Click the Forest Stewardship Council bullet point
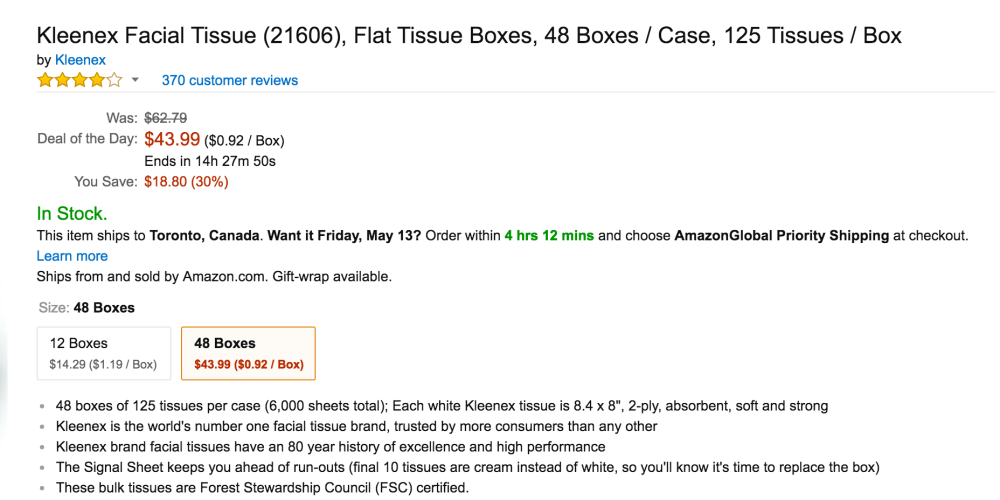 coord(262,488)
